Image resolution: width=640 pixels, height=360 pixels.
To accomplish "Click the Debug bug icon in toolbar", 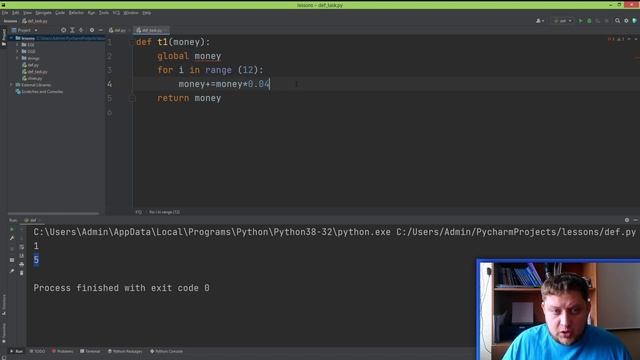I will 589,21.
